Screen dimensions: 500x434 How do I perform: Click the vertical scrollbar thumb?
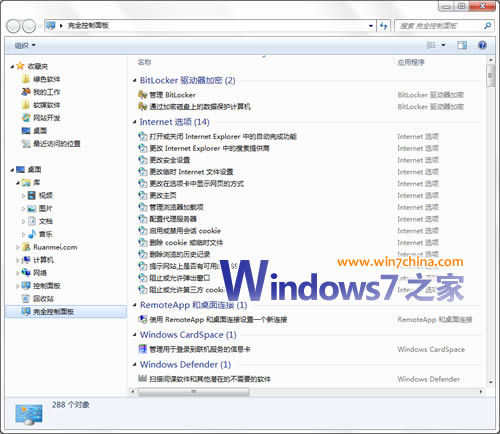(490, 76)
